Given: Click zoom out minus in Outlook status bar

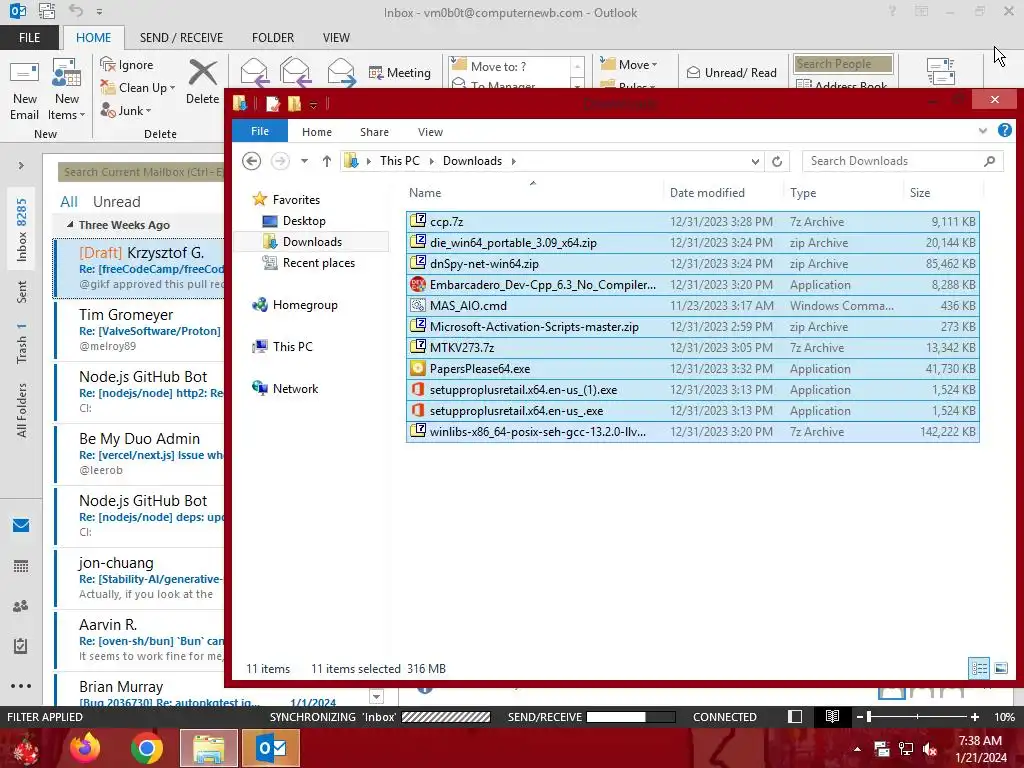Looking at the screenshot, I should pyautogui.click(x=860, y=716).
